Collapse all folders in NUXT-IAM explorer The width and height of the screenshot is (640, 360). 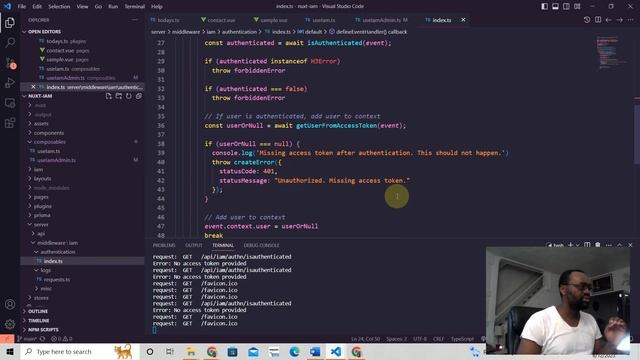(139, 96)
